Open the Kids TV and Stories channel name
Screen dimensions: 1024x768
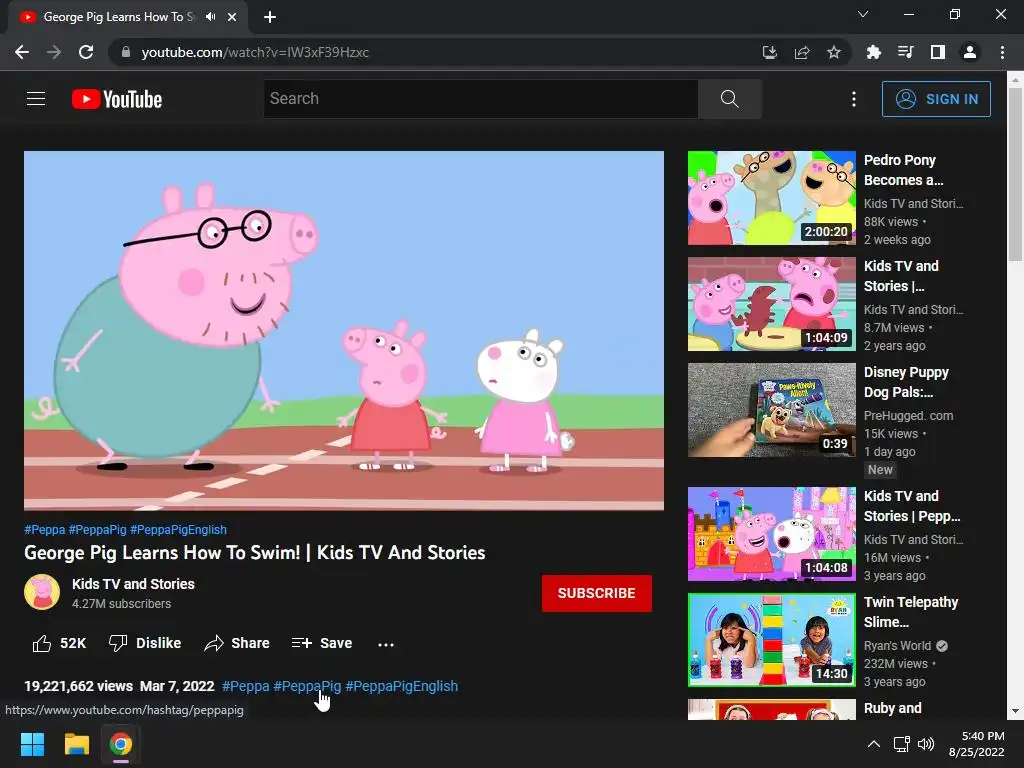[x=133, y=584]
